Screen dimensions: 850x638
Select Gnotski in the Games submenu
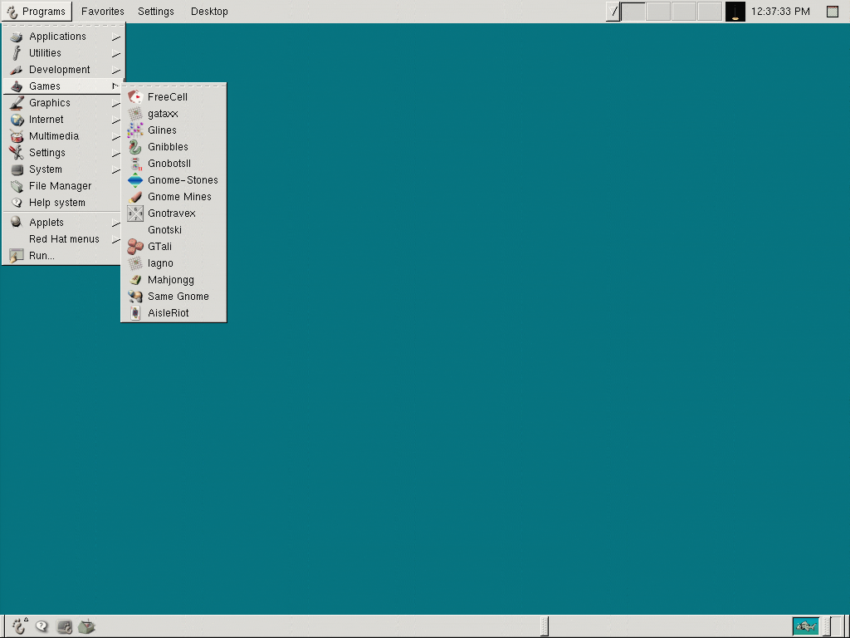pyautogui.click(x=173, y=230)
